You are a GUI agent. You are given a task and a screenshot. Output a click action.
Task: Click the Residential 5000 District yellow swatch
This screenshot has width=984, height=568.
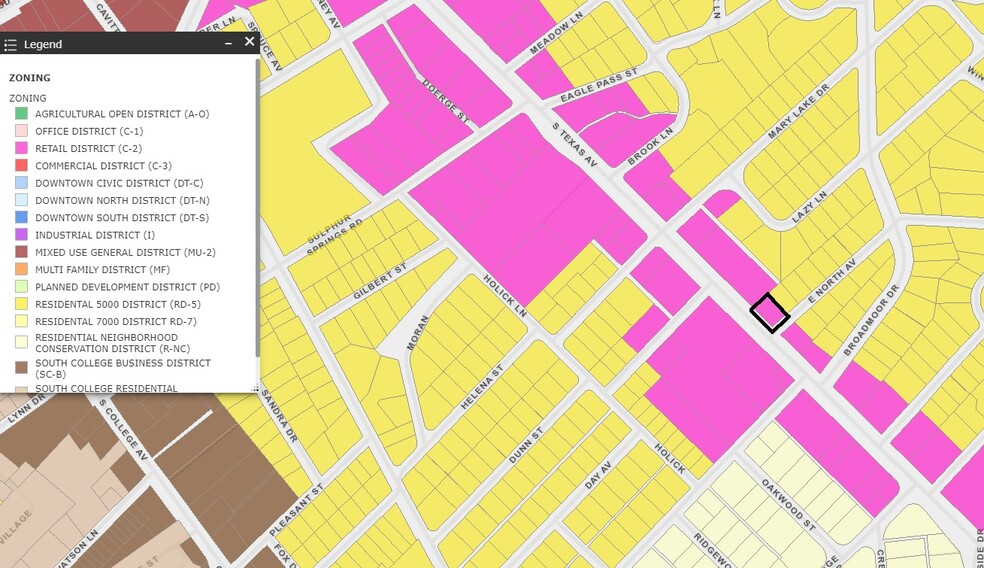tap(21, 304)
